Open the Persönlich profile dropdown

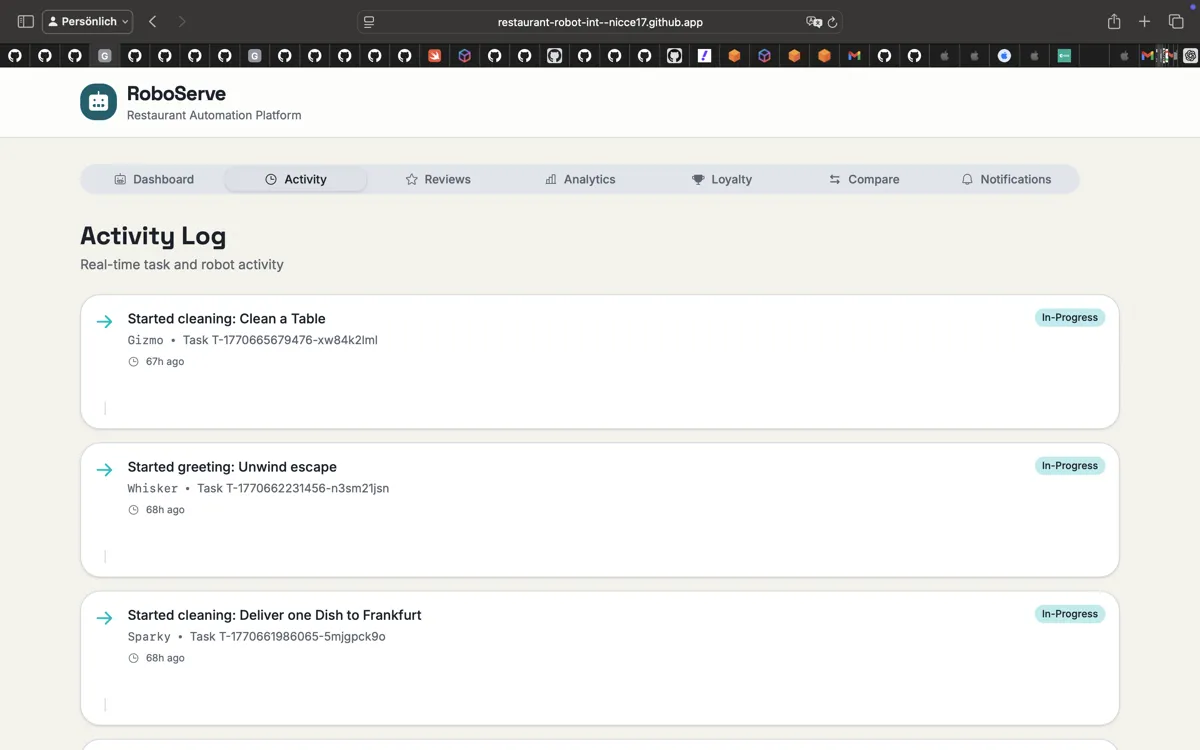(88, 22)
